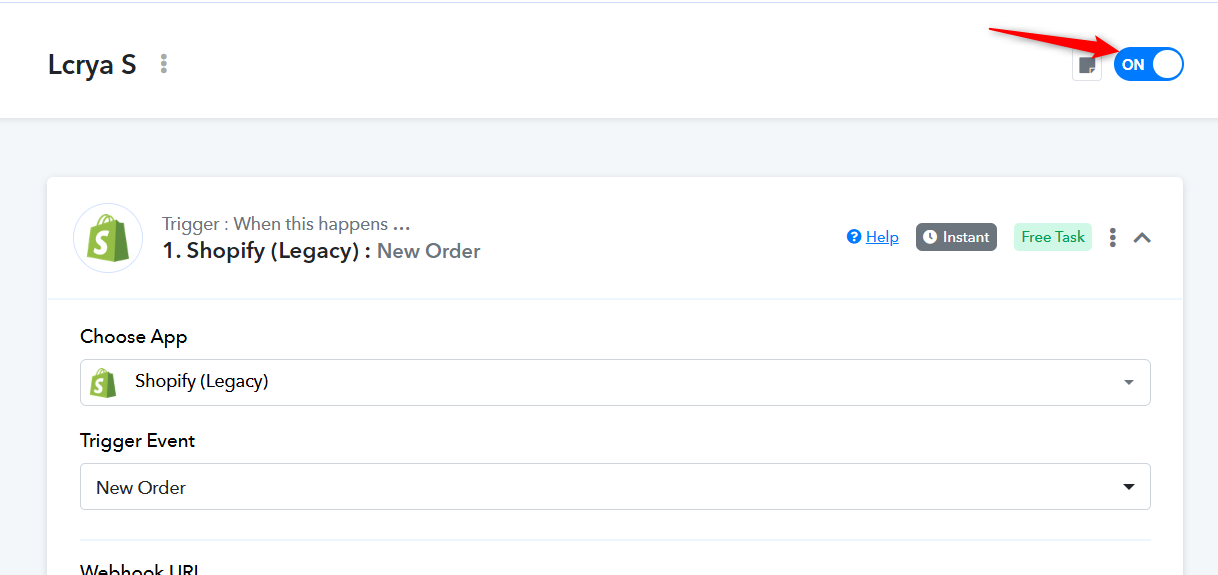Click the Webhook URL label

[x=139, y=569]
